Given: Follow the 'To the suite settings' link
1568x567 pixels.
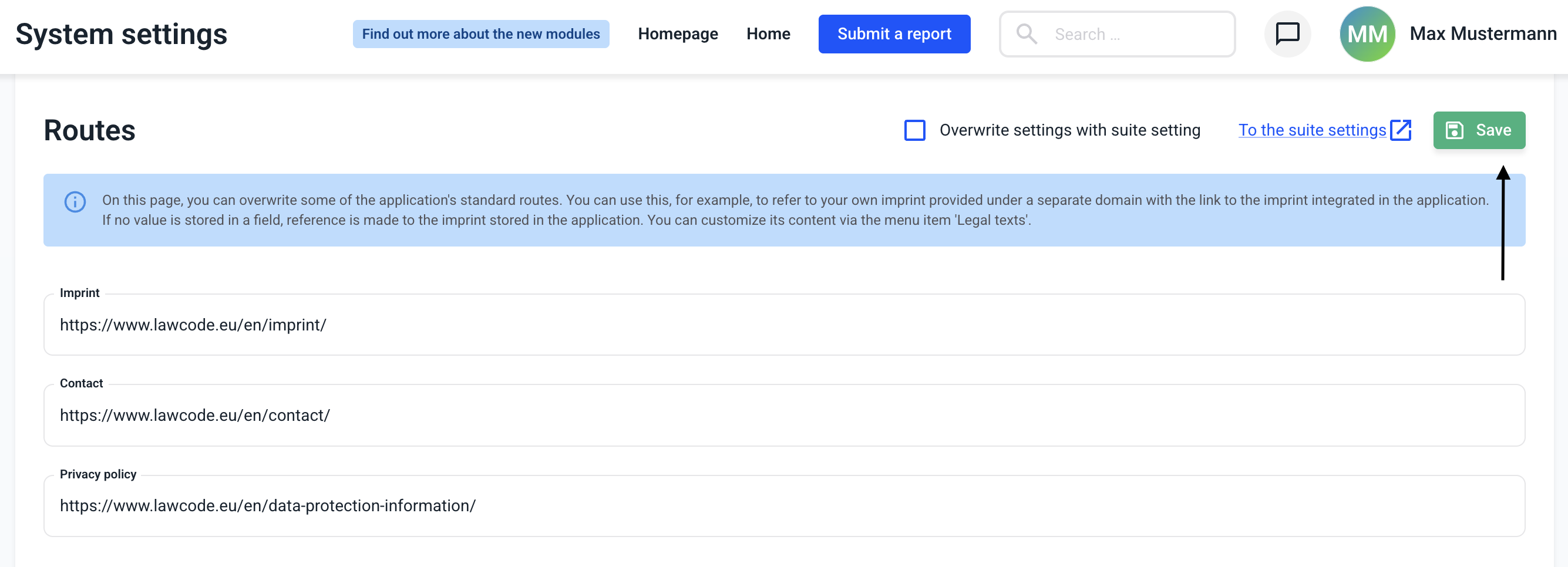Looking at the screenshot, I should pyautogui.click(x=1312, y=130).
